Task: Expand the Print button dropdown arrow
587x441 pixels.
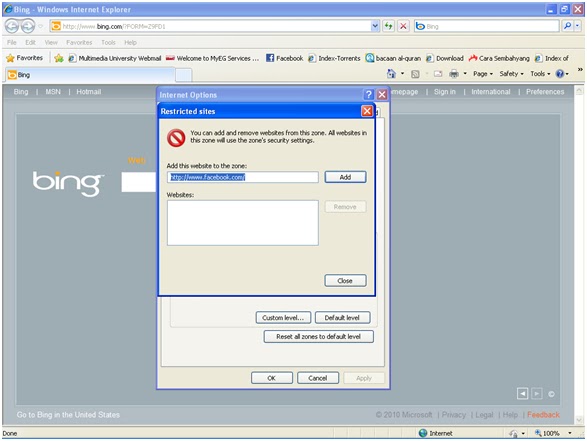Action: [465, 74]
